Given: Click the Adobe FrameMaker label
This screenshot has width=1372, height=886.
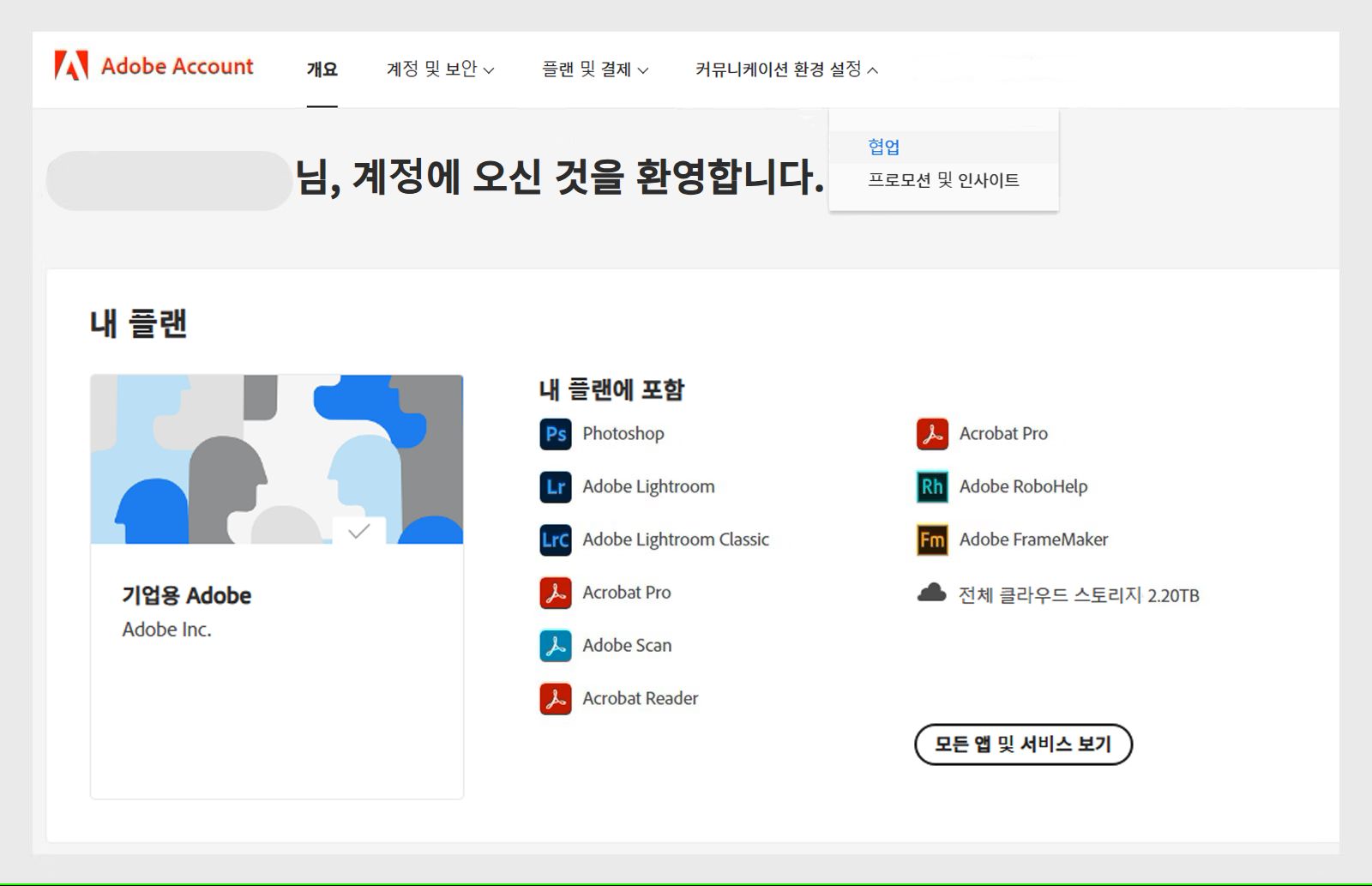Looking at the screenshot, I should (x=1033, y=539).
